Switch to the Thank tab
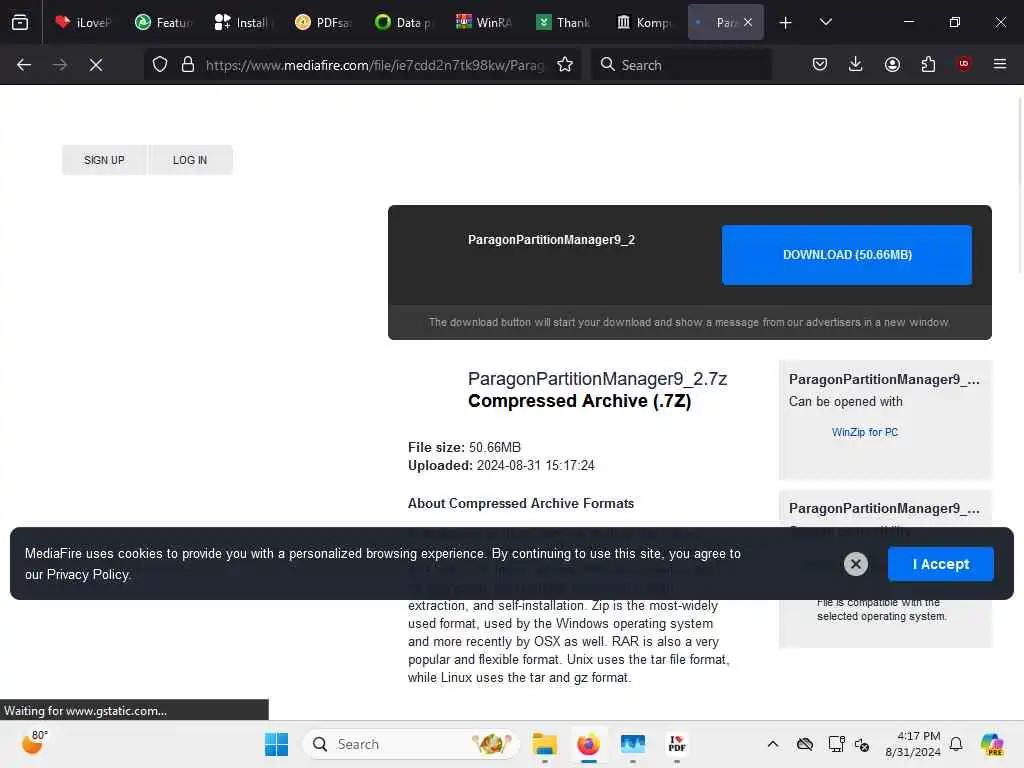Image resolution: width=1024 pixels, height=768 pixels. tap(563, 22)
